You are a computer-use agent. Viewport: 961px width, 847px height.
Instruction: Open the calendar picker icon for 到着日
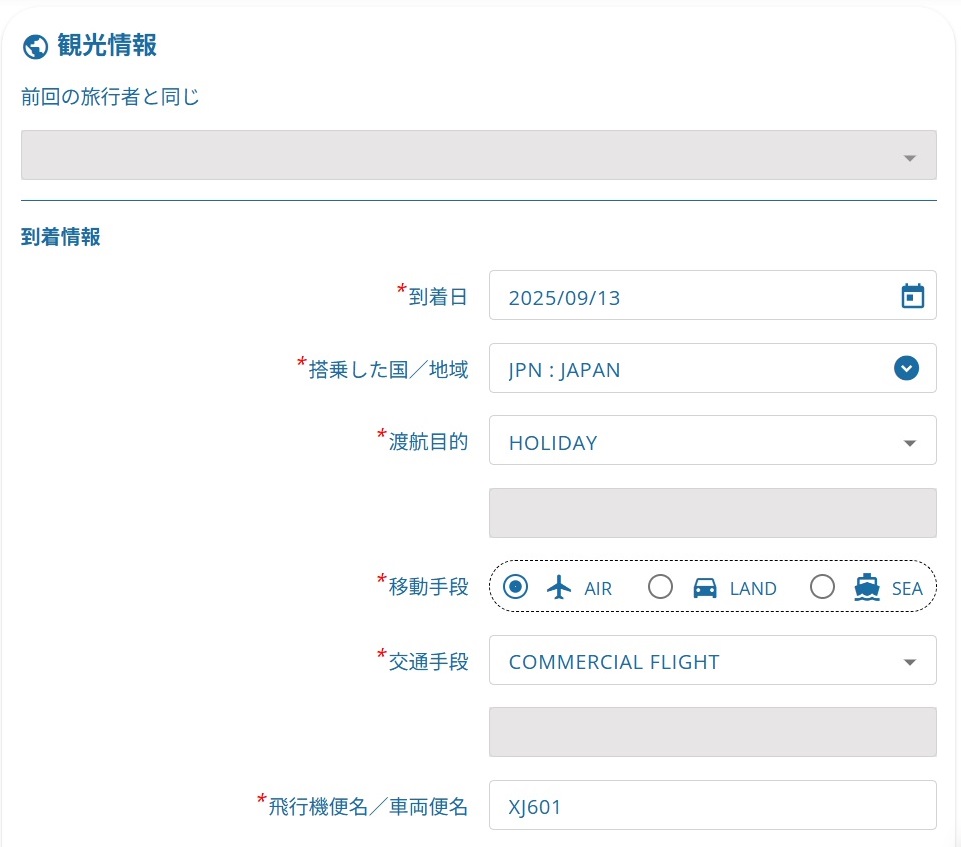(x=912, y=296)
